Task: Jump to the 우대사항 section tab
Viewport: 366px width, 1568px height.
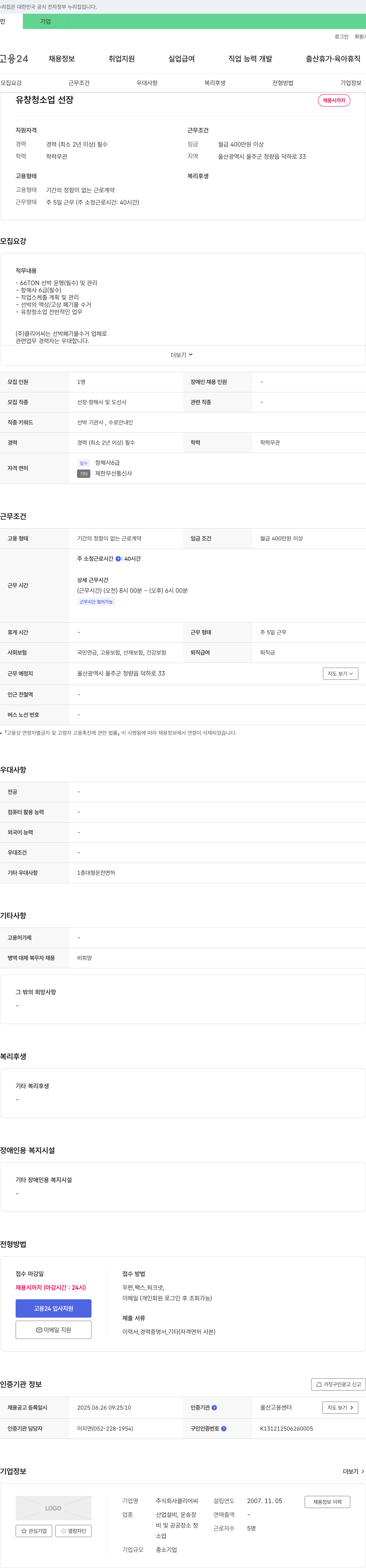Action: click(x=146, y=83)
